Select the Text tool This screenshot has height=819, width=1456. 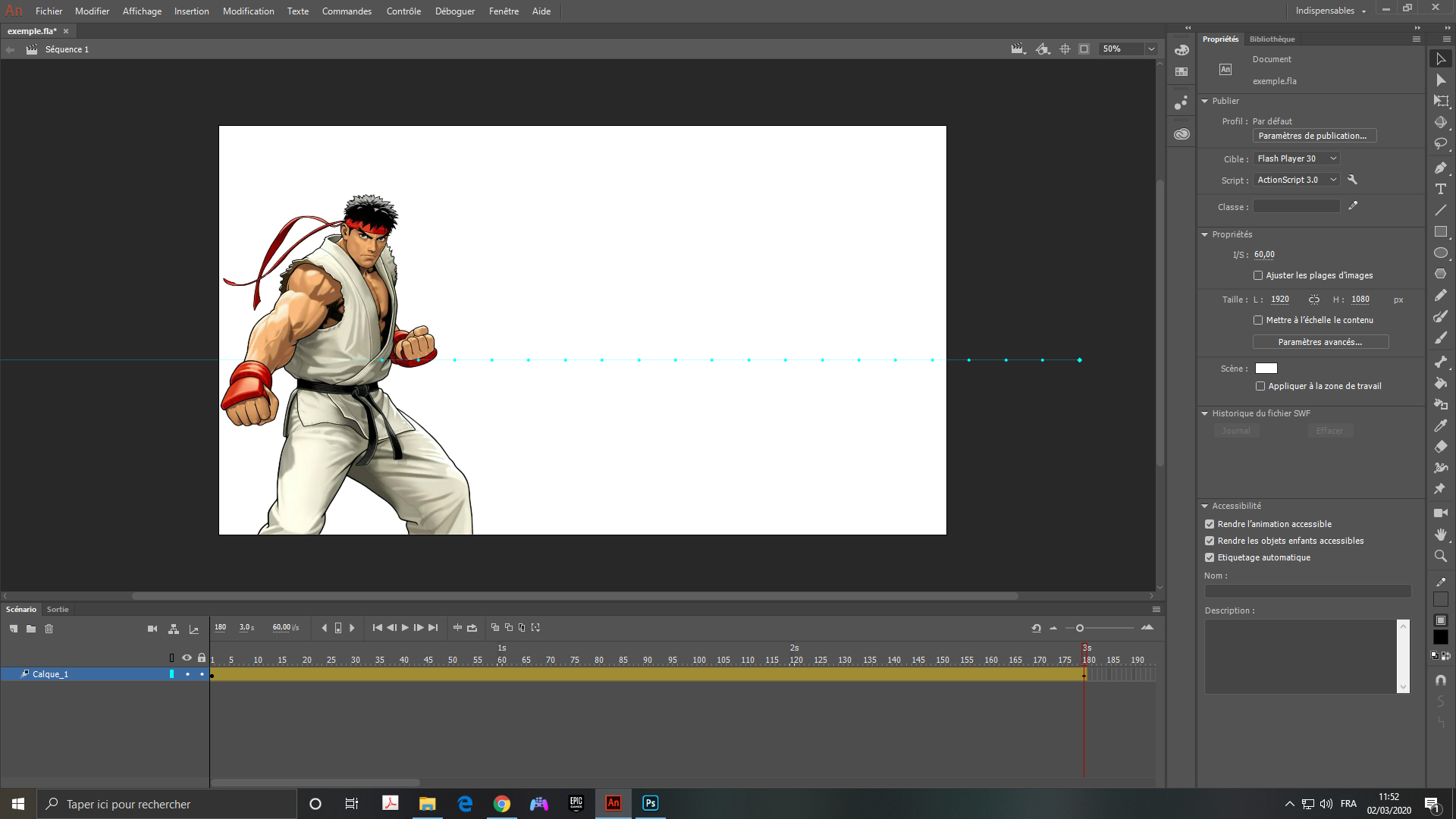coord(1441,189)
